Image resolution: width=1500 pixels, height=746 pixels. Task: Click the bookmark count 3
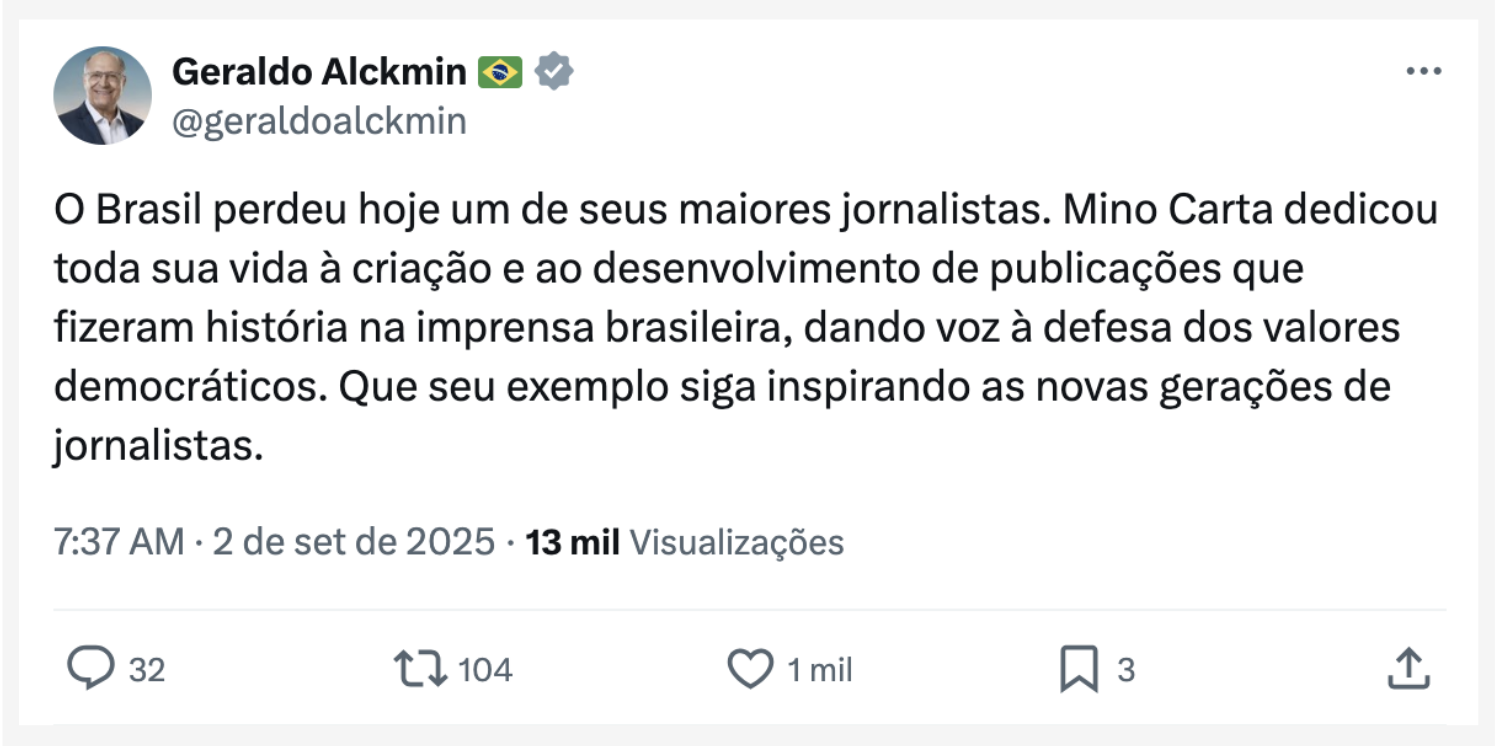point(1126,670)
